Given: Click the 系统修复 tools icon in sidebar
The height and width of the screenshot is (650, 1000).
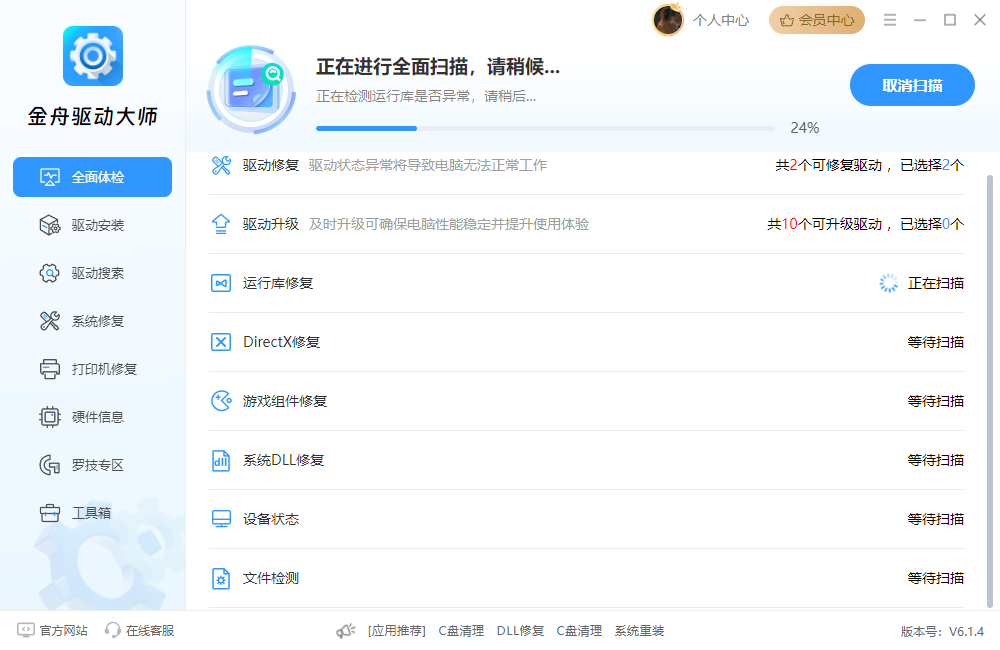Looking at the screenshot, I should pyautogui.click(x=50, y=321).
